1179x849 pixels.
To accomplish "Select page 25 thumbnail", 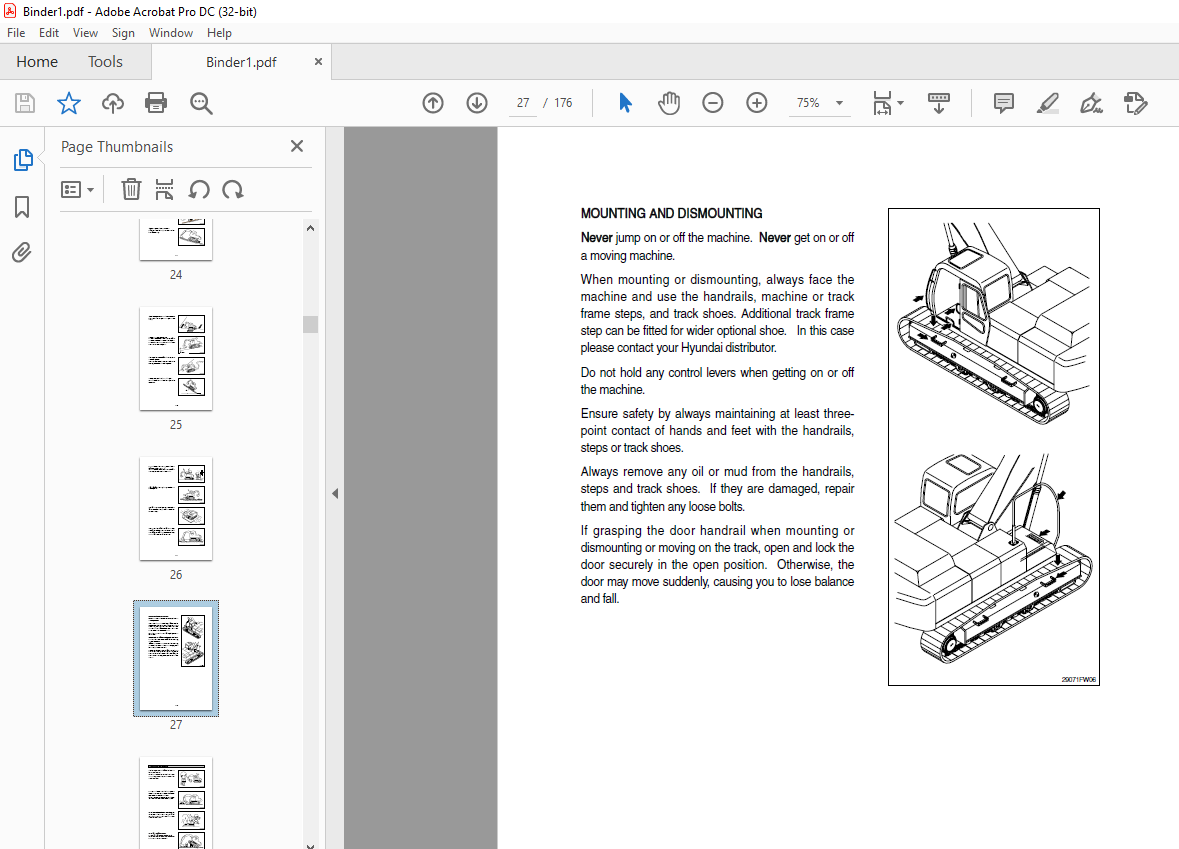I will (x=176, y=358).
